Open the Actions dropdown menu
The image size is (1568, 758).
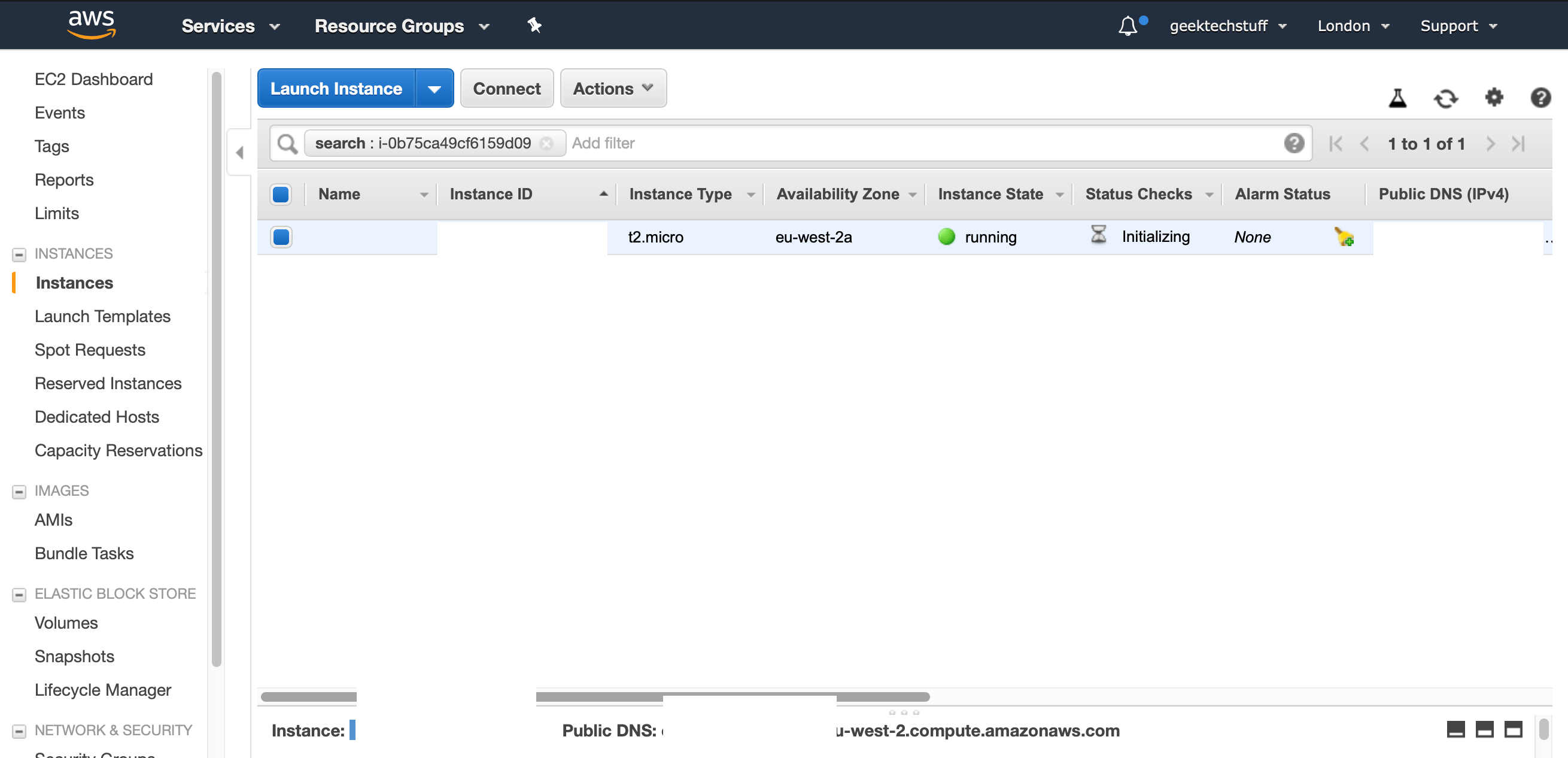click(612, 89)
